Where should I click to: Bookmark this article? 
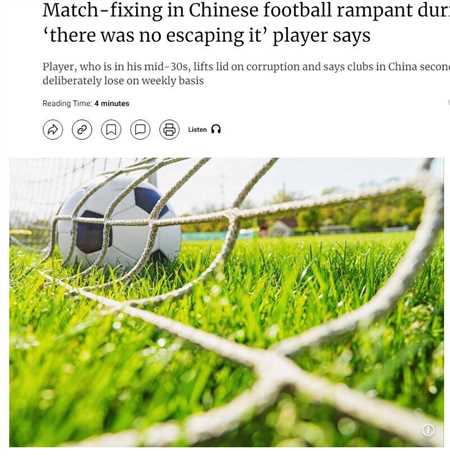click(111, 129)
